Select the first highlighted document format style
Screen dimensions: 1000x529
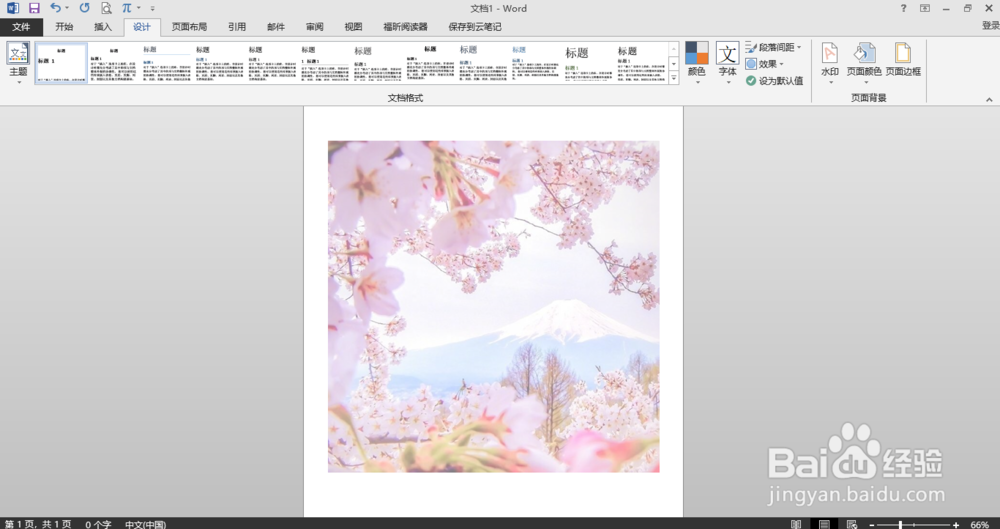(x=61, y=63)
